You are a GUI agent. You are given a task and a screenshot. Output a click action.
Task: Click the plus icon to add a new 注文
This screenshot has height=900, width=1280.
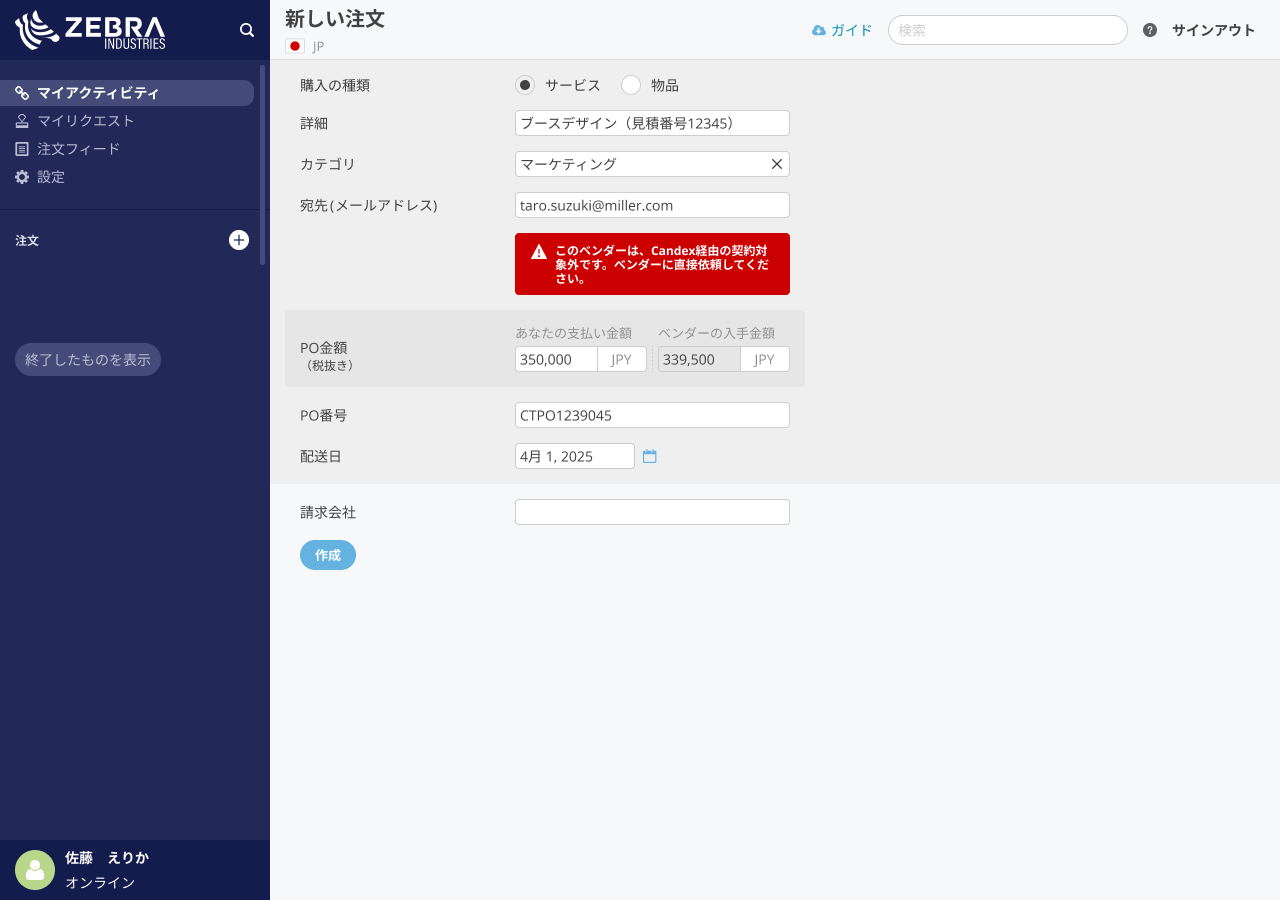[238, 240]
